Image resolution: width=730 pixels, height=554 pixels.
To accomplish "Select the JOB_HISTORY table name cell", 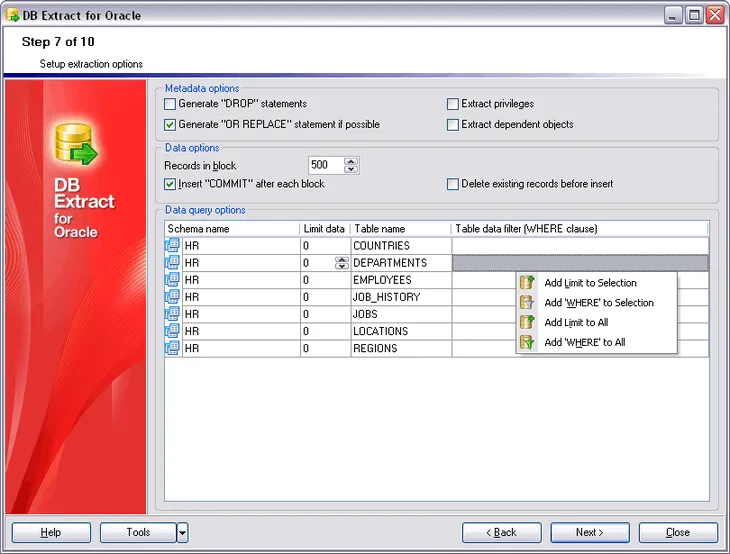I will point(401,297).
